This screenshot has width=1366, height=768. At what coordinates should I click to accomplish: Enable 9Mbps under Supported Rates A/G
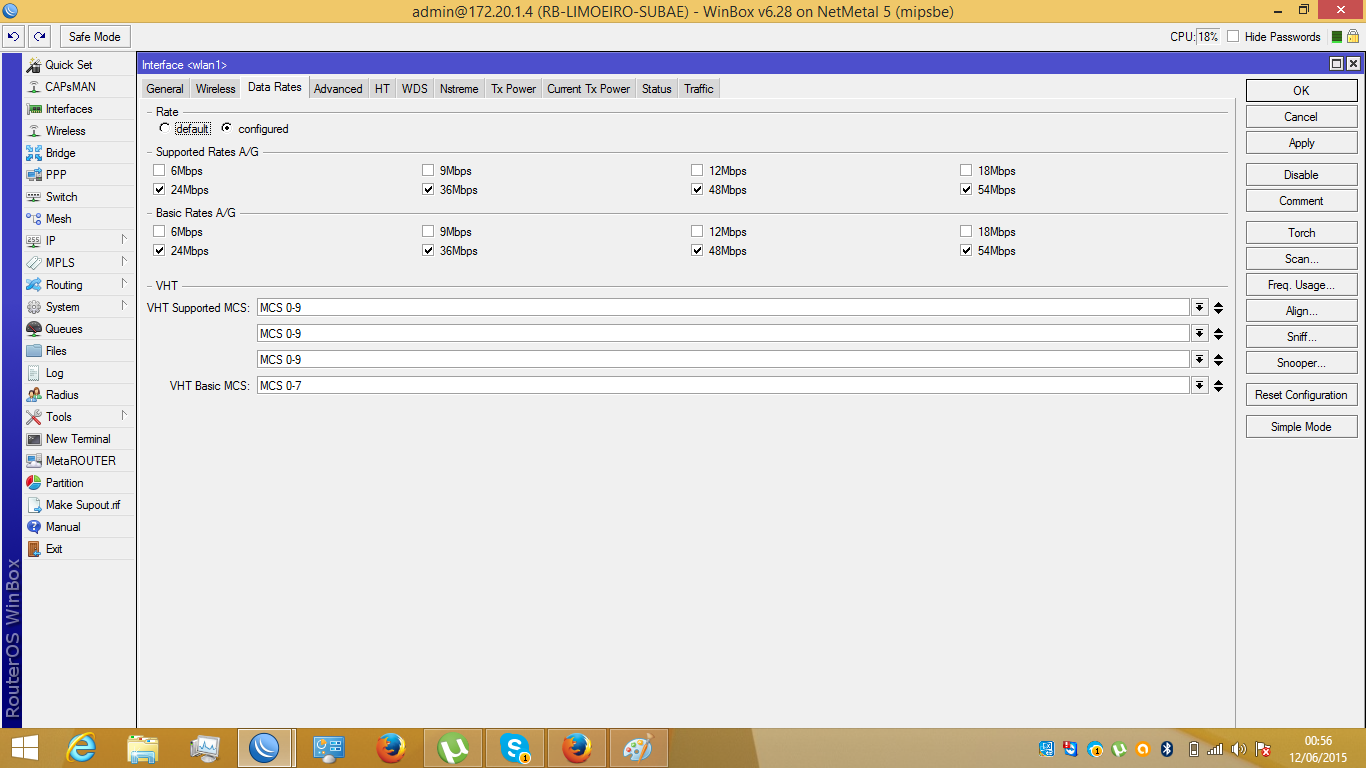pos(428,171)
